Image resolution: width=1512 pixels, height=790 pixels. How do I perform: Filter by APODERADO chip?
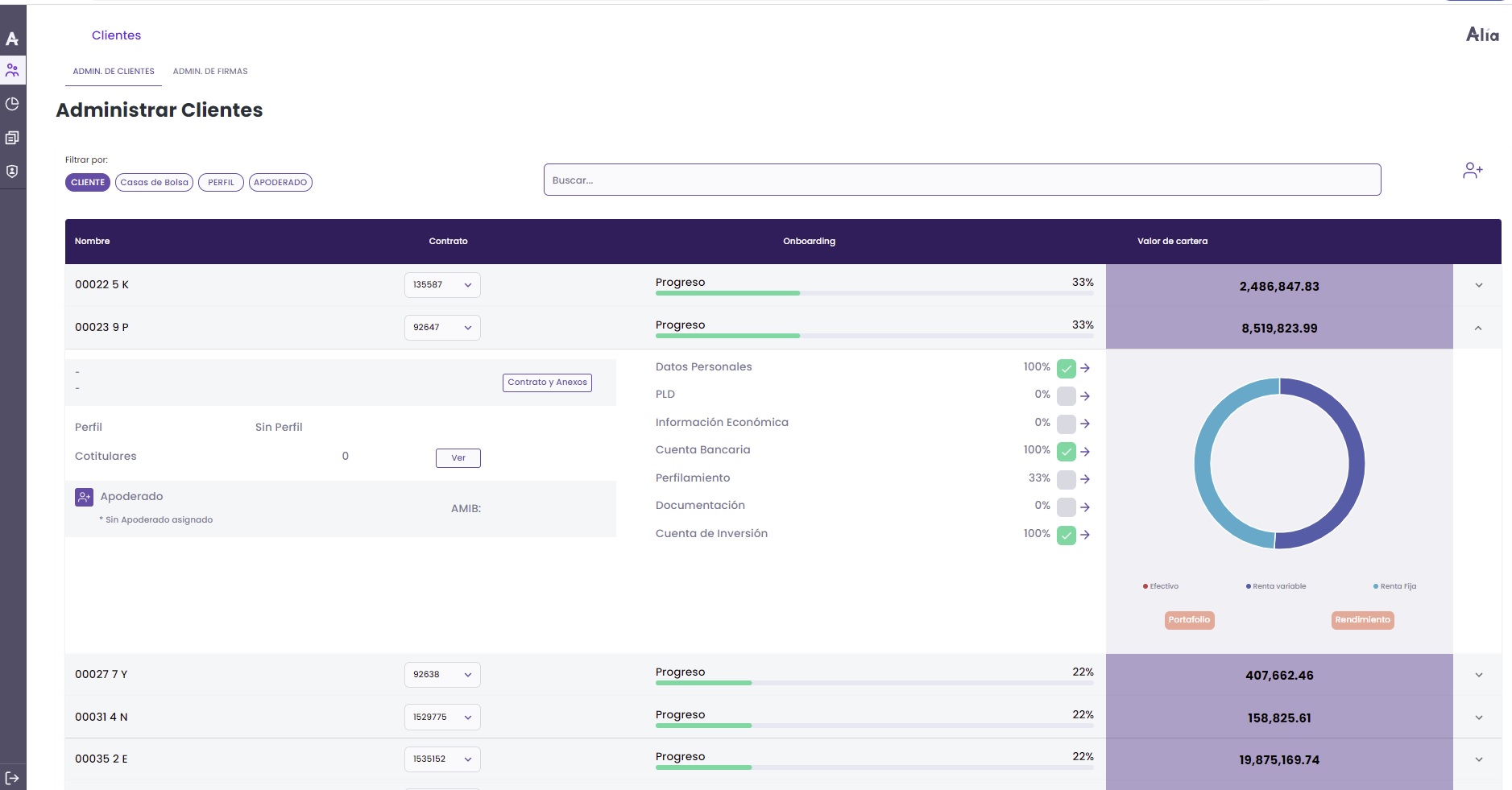(x=280, y=183)
